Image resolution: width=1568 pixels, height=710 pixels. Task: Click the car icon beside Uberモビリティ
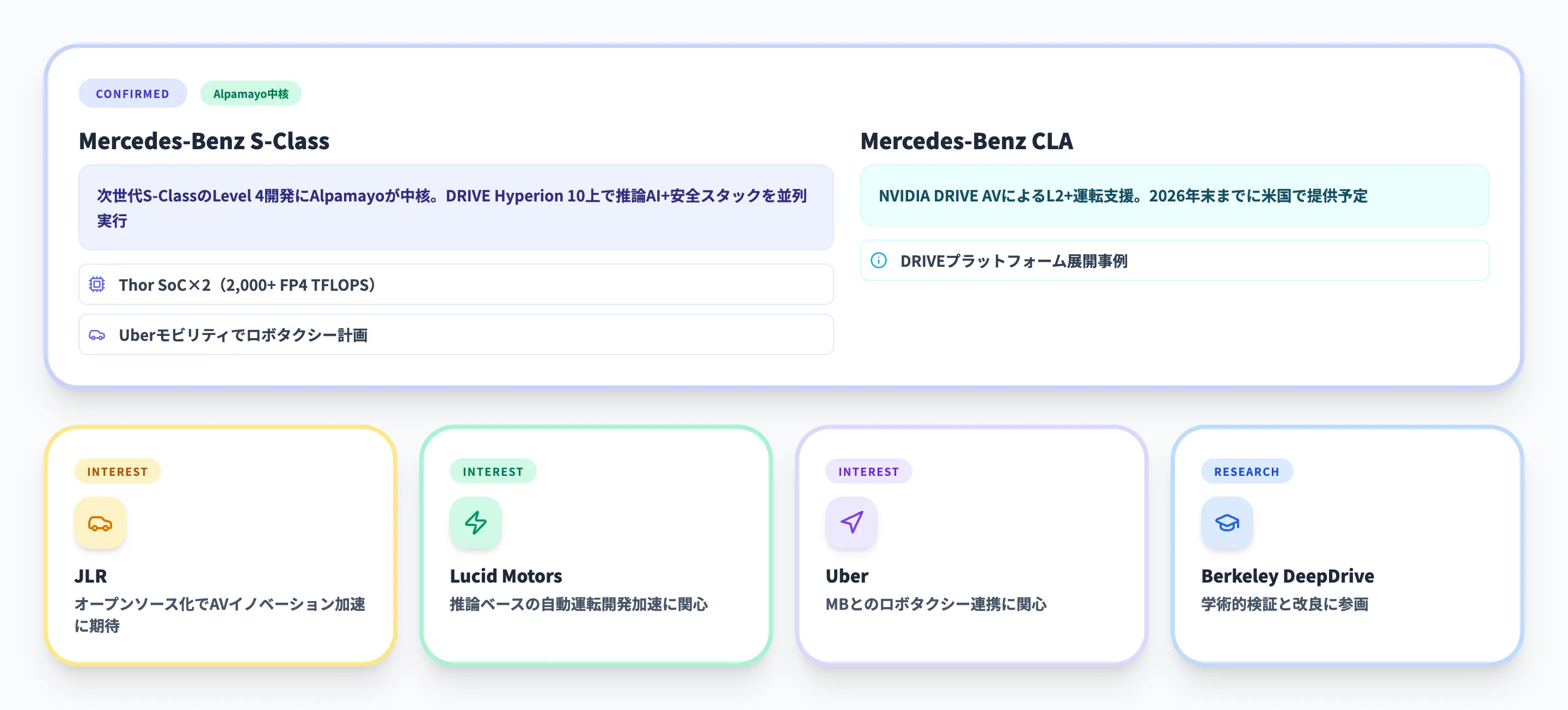click(x=97, y=335)
